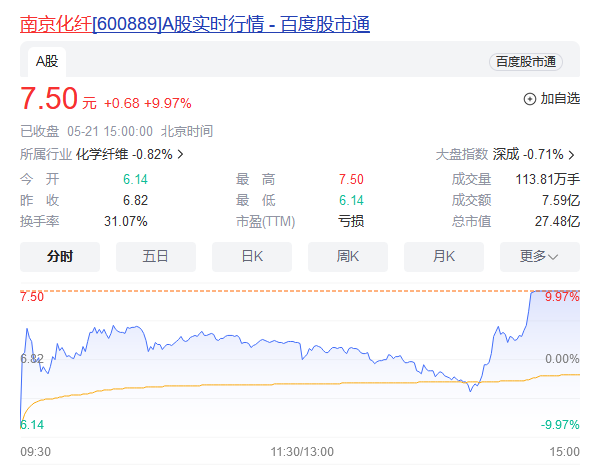Switch to the 日K chart tab

pos(252,256)
